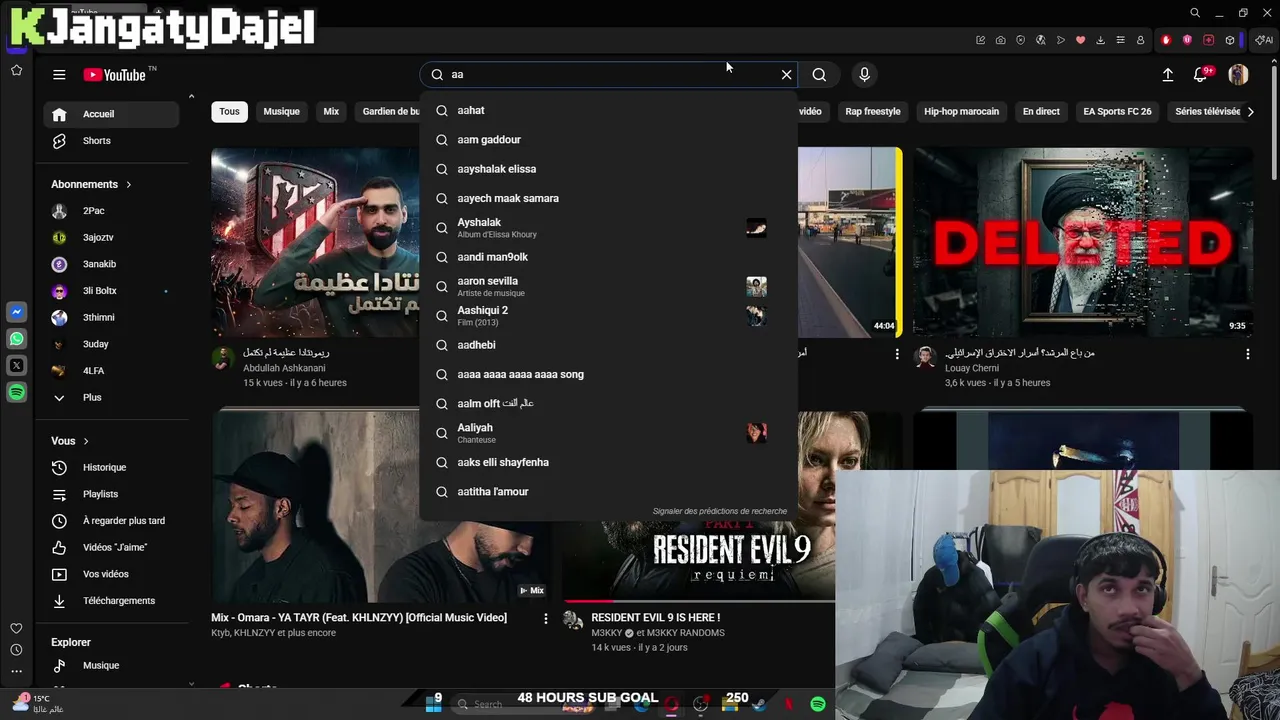The image size is (1280, 720).
Task: Open Spotify in the browser sidebar
Action: pos(17,393)
